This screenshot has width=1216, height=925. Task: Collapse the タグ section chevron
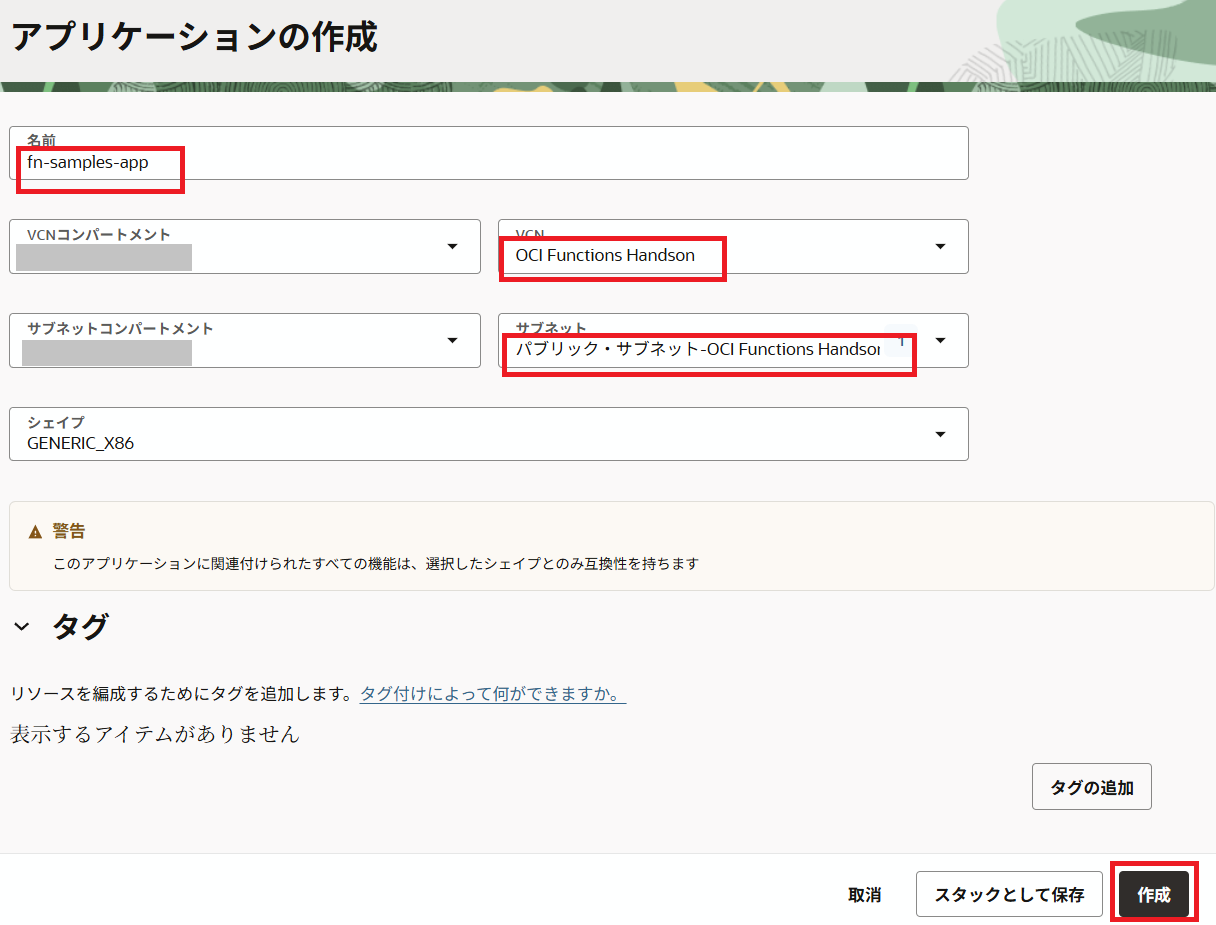coord(22,627)
